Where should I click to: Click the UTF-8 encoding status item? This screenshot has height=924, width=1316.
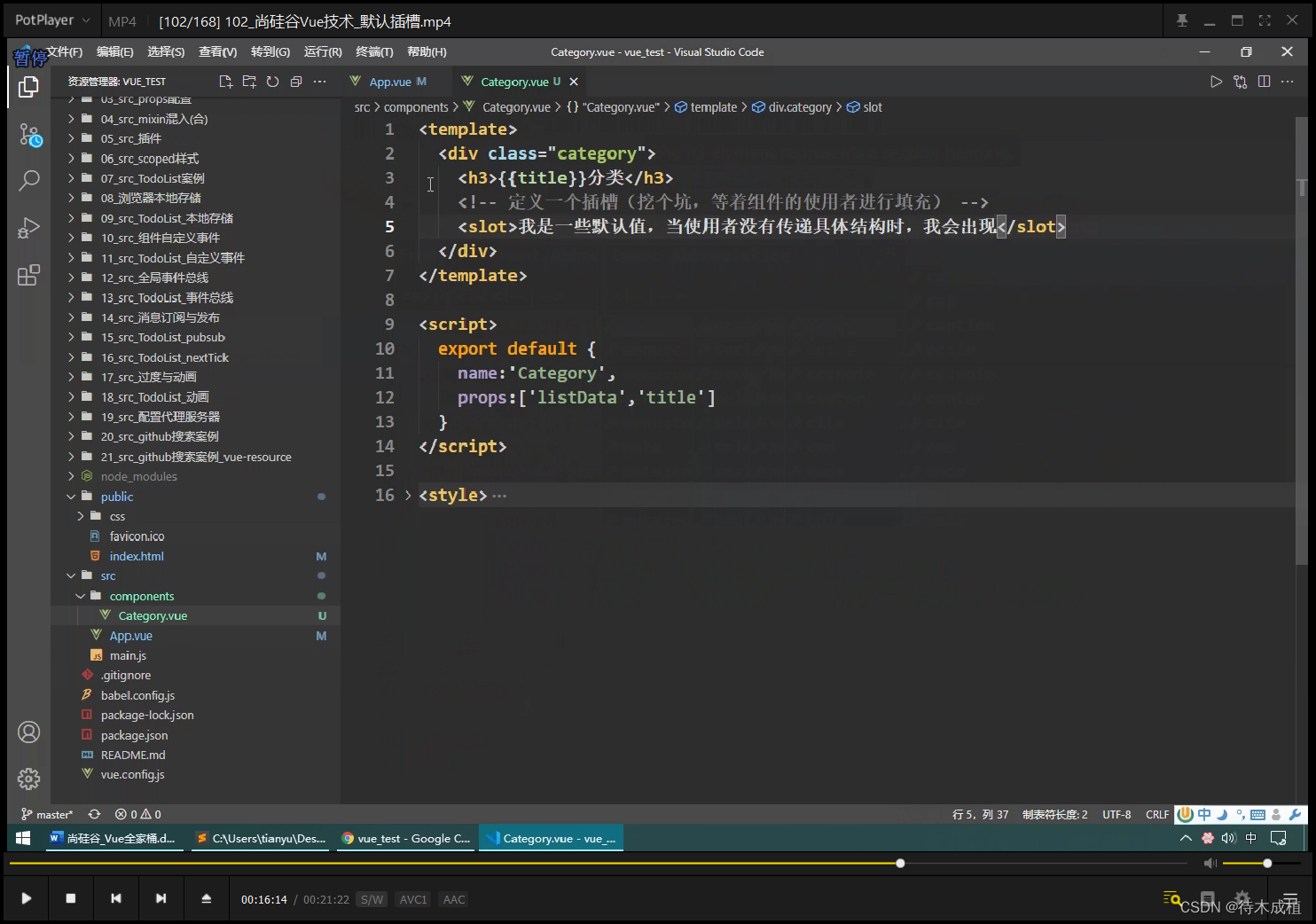tap(1116, 814)
